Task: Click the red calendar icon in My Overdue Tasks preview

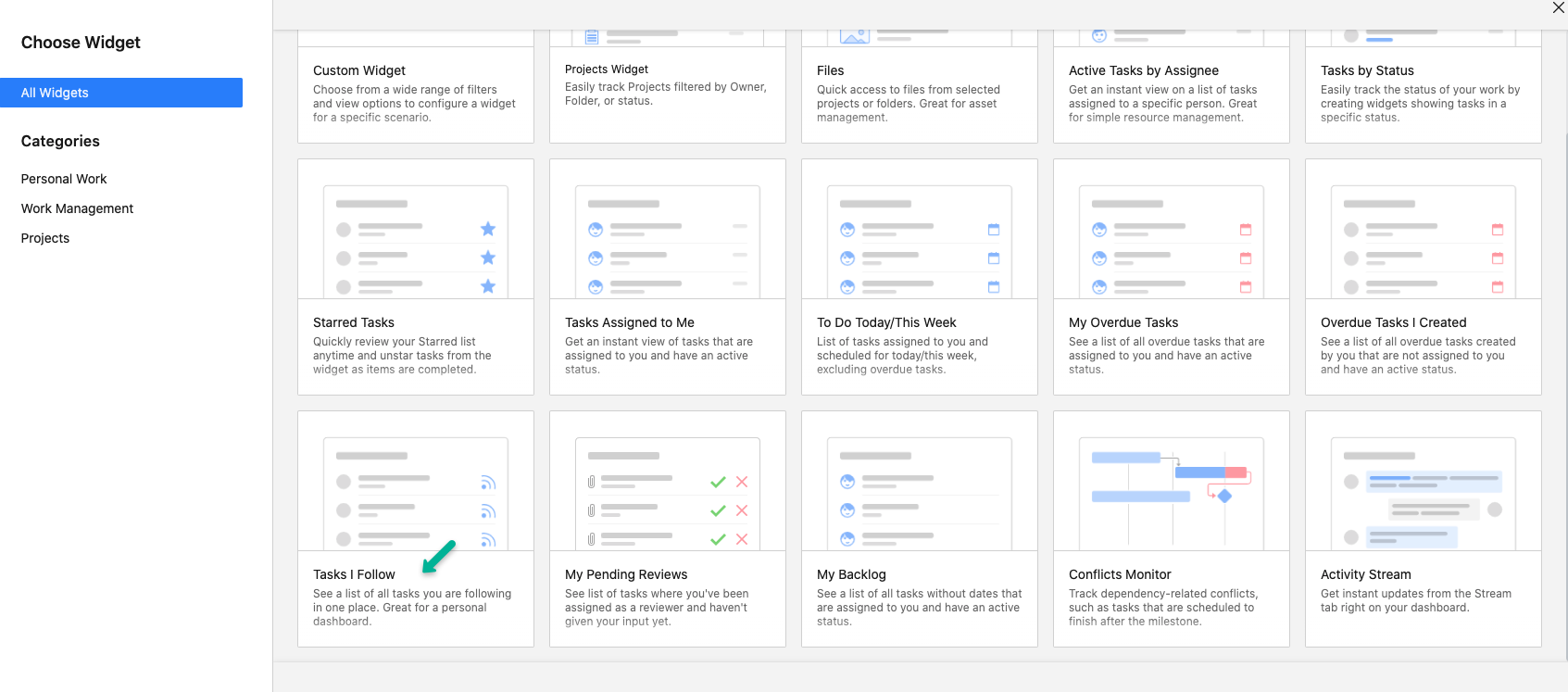Action: (1246, 230)
